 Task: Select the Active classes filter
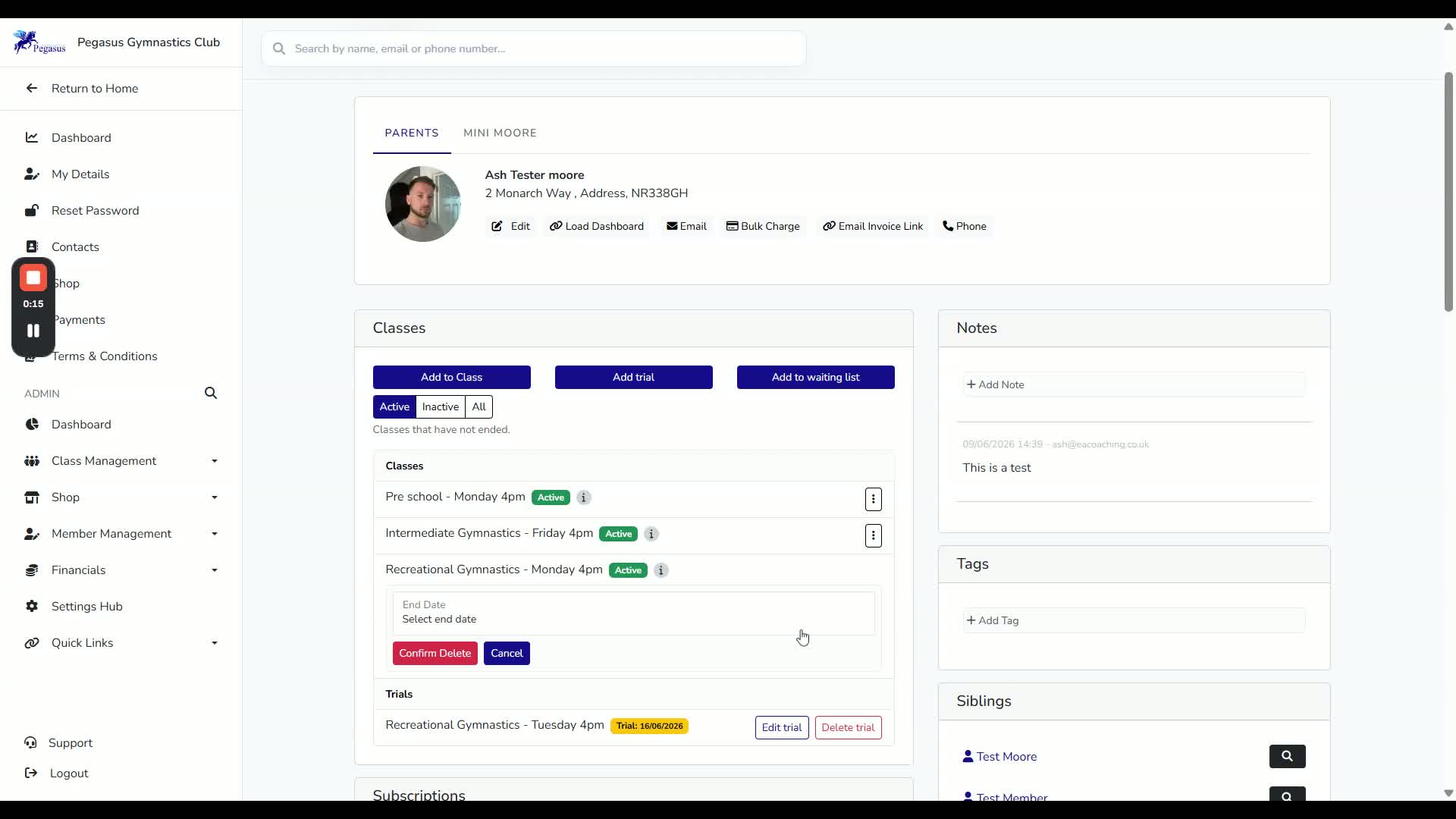pyautogui.click(x=394, y=406)
